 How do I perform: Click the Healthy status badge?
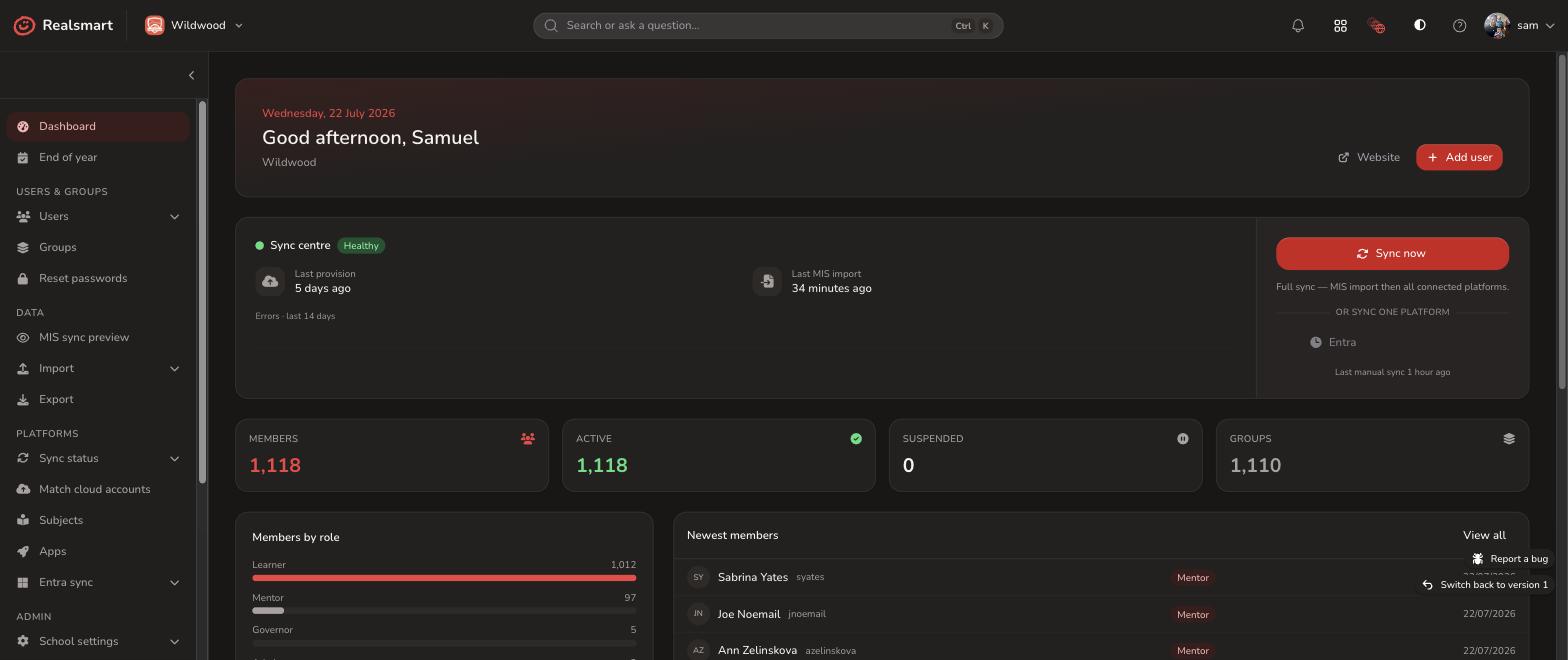pos(361,245)
